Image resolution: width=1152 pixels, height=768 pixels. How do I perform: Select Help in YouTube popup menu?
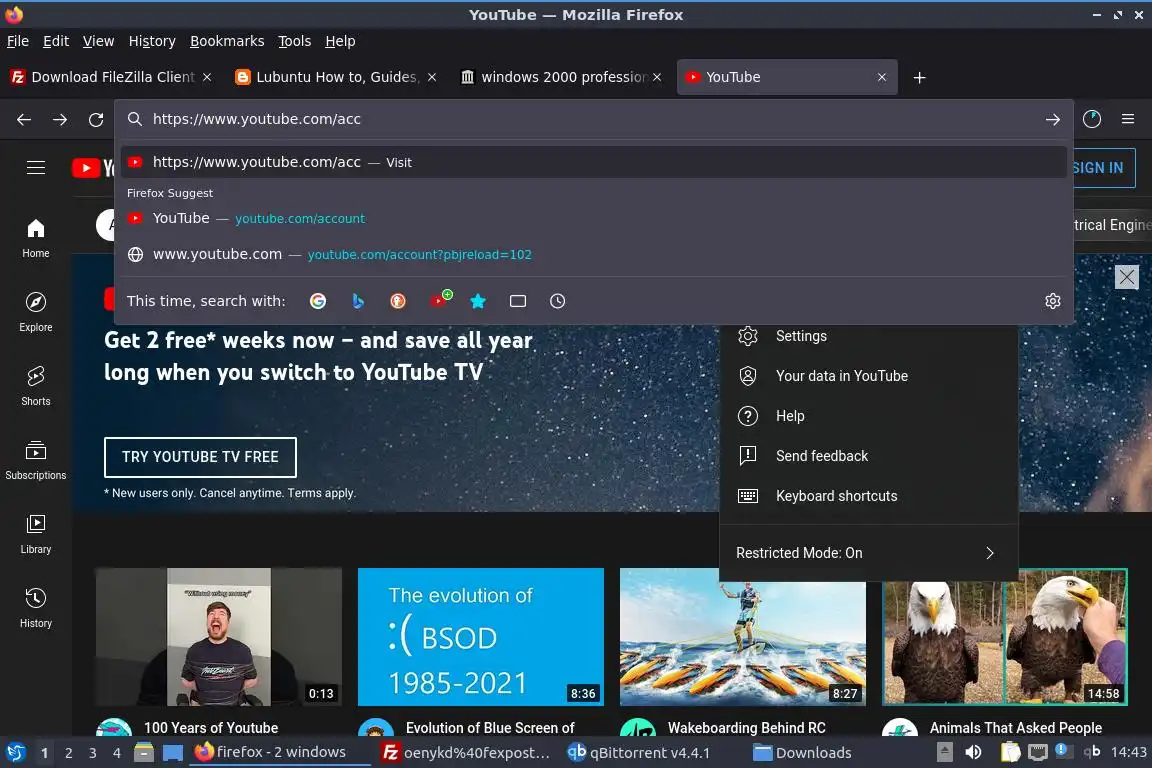(x=868, y=416)
